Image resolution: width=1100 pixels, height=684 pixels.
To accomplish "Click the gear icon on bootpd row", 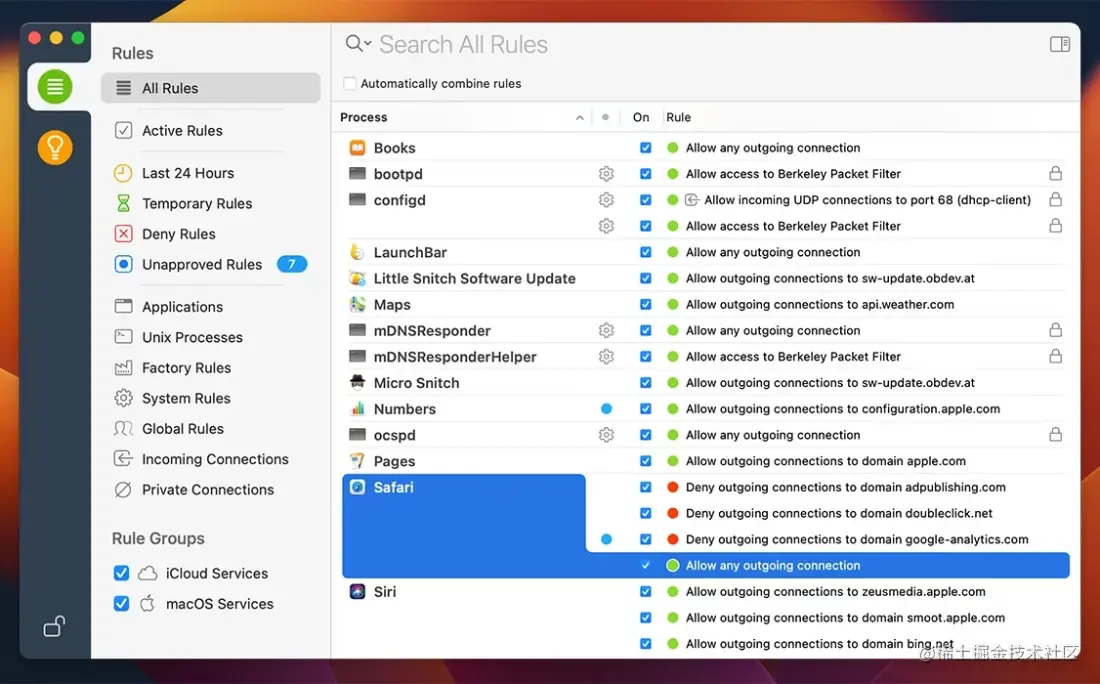I will [x=606, y=173].
